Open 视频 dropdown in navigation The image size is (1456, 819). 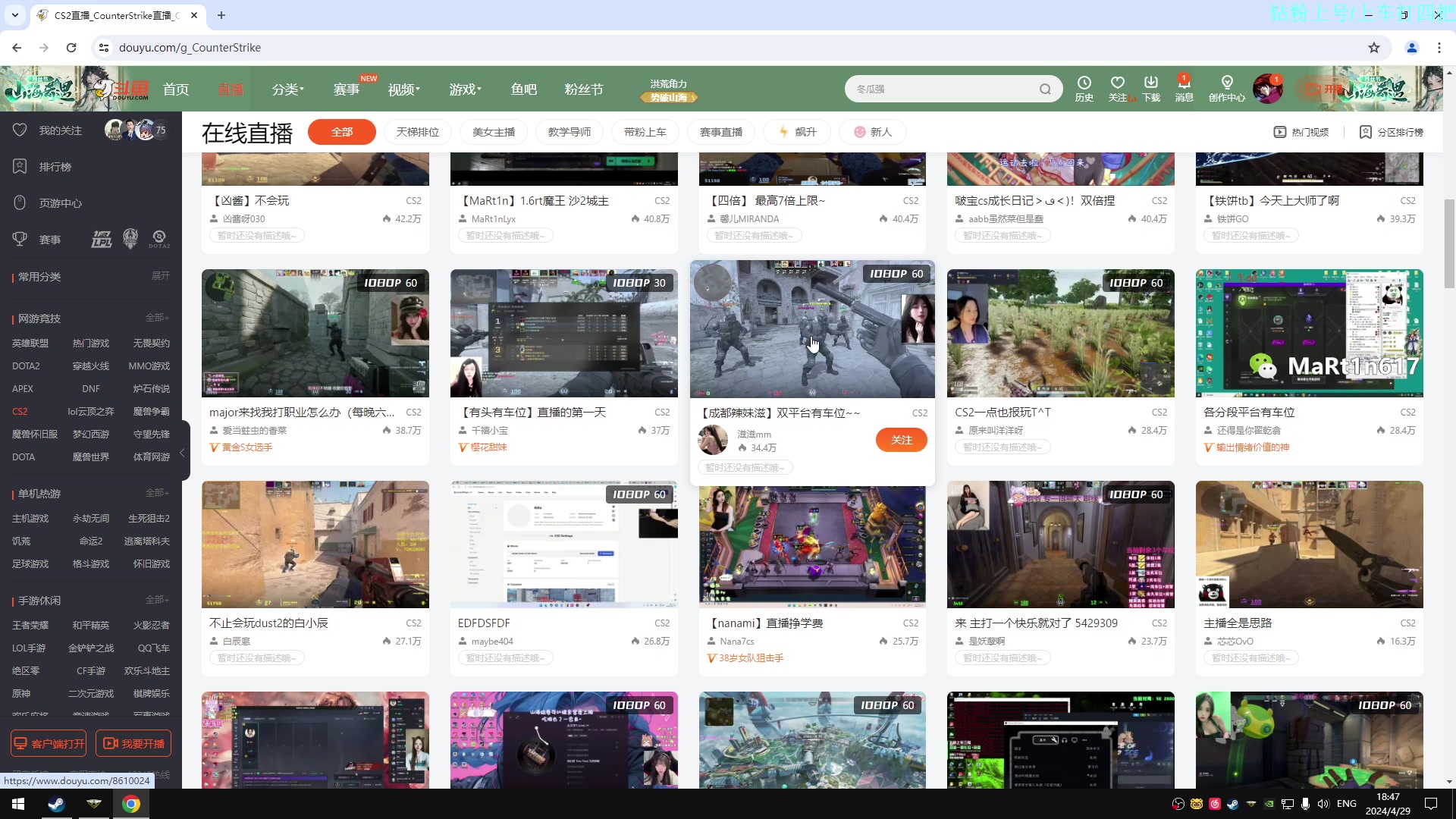click(403, 89)
